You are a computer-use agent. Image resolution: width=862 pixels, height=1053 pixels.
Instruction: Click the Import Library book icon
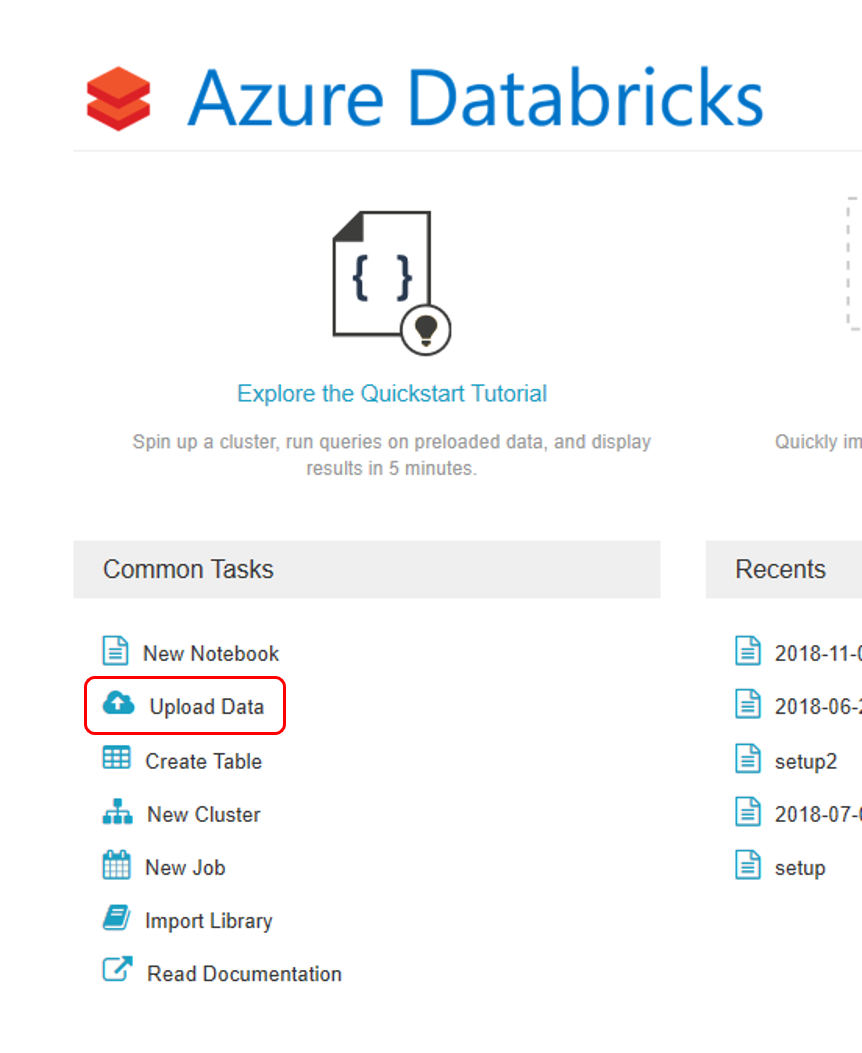116,918
